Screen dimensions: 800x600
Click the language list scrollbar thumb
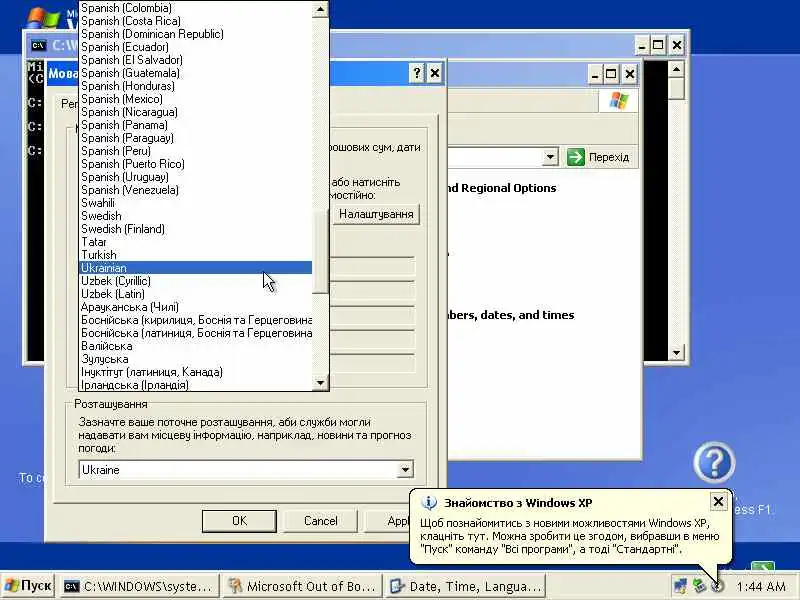pos(320,251)
